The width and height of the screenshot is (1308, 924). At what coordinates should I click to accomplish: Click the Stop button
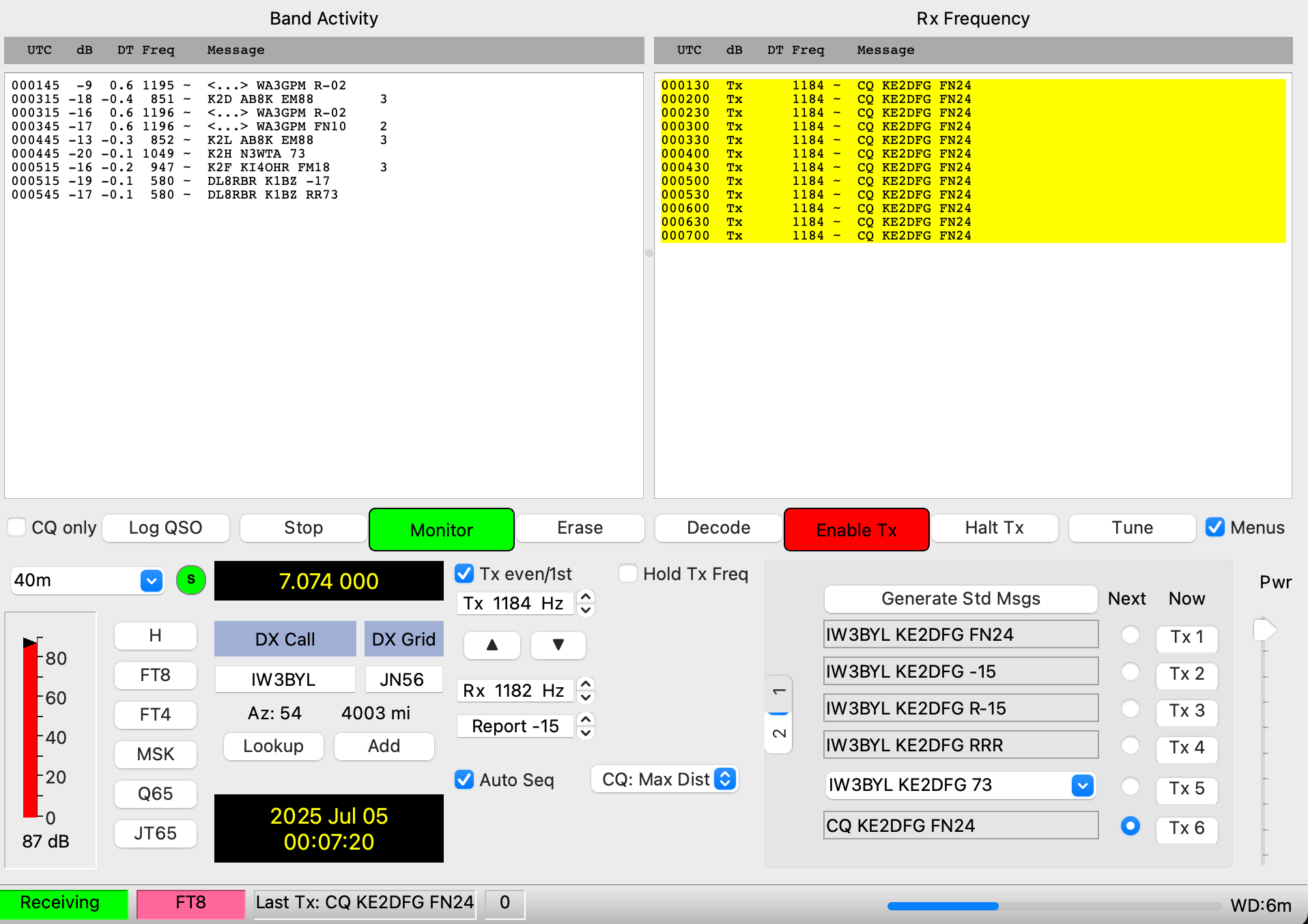303,528
